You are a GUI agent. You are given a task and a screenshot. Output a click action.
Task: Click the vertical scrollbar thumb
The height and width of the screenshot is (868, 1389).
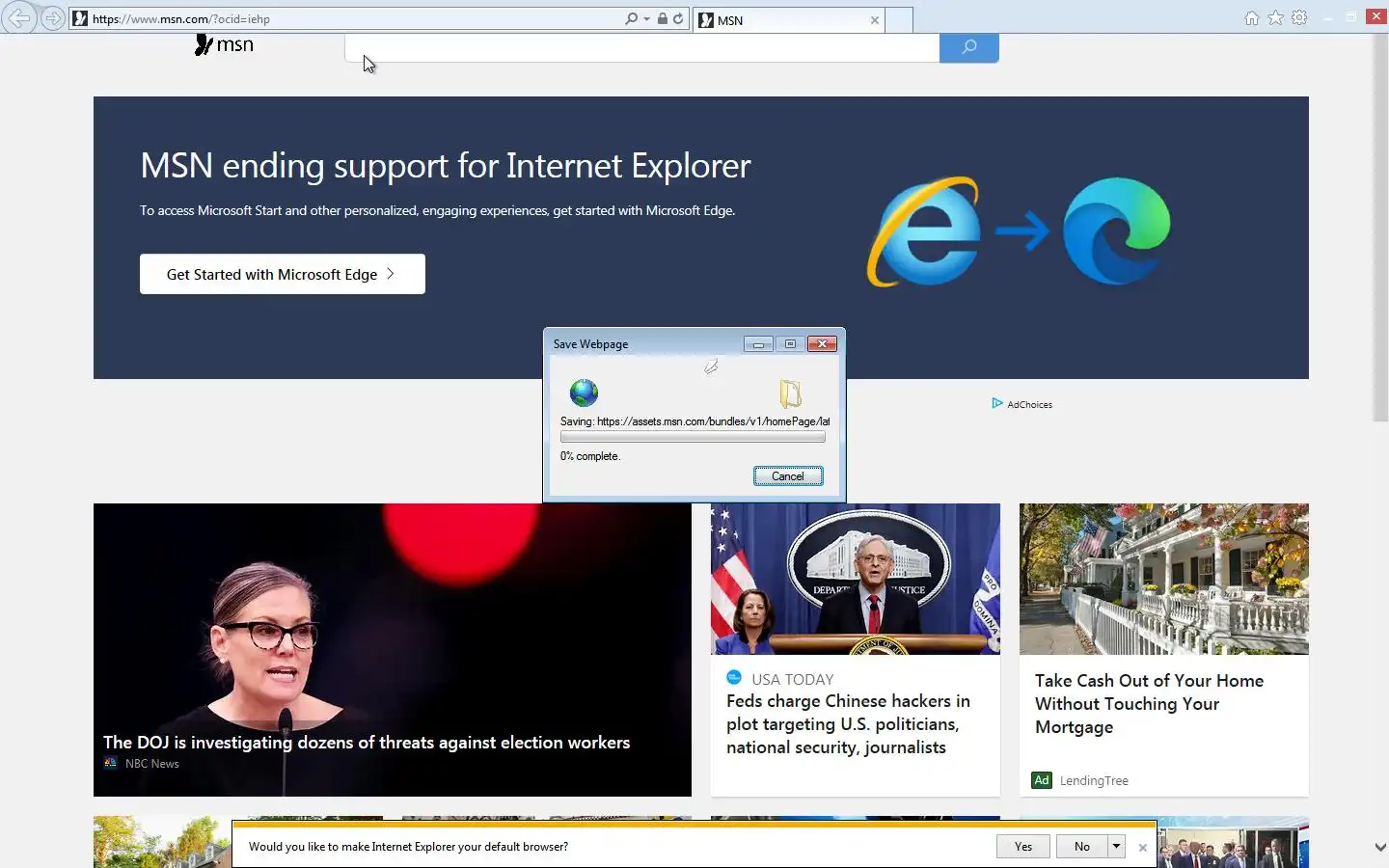[1380, 229]
